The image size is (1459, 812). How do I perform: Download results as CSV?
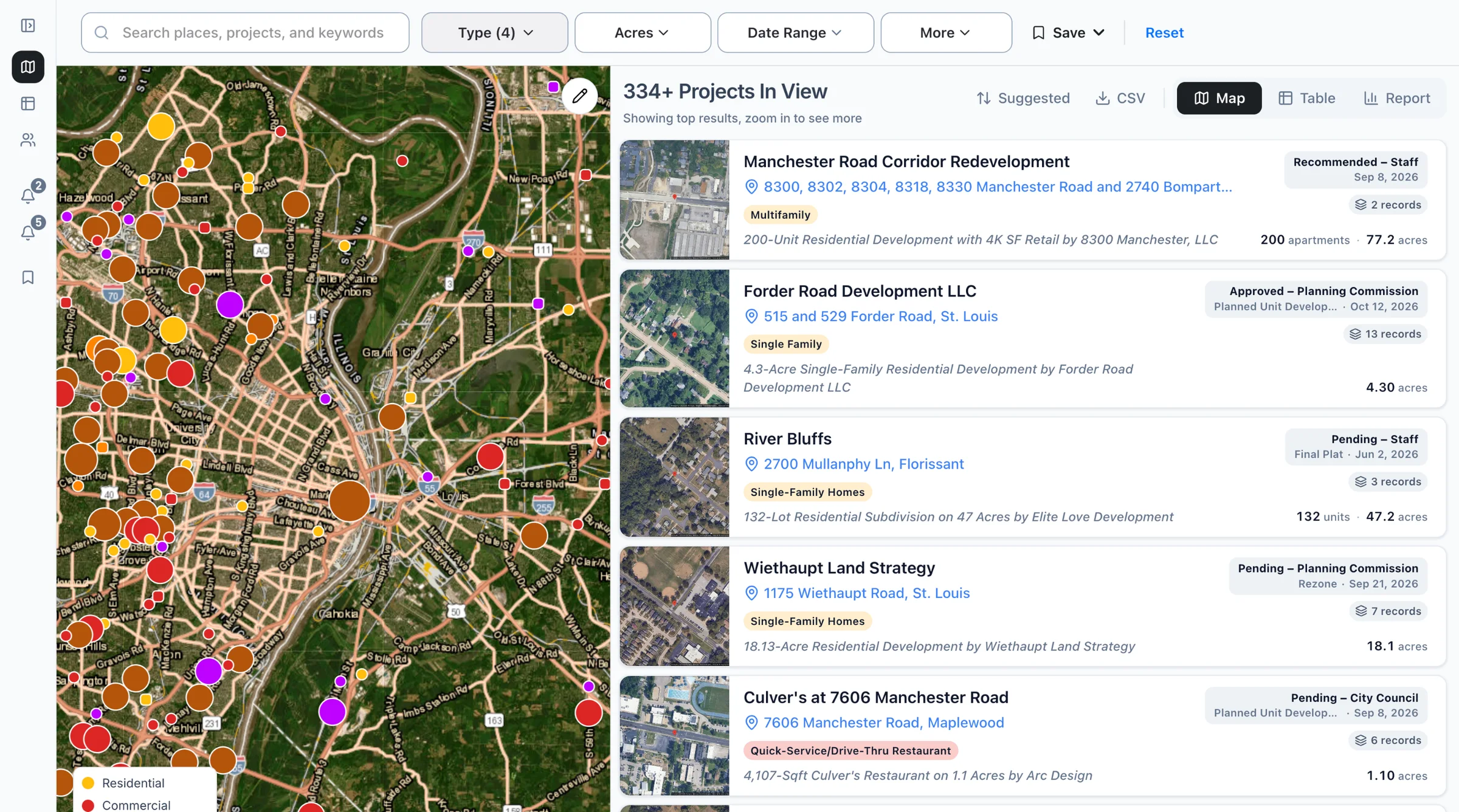pos(1120,98)
